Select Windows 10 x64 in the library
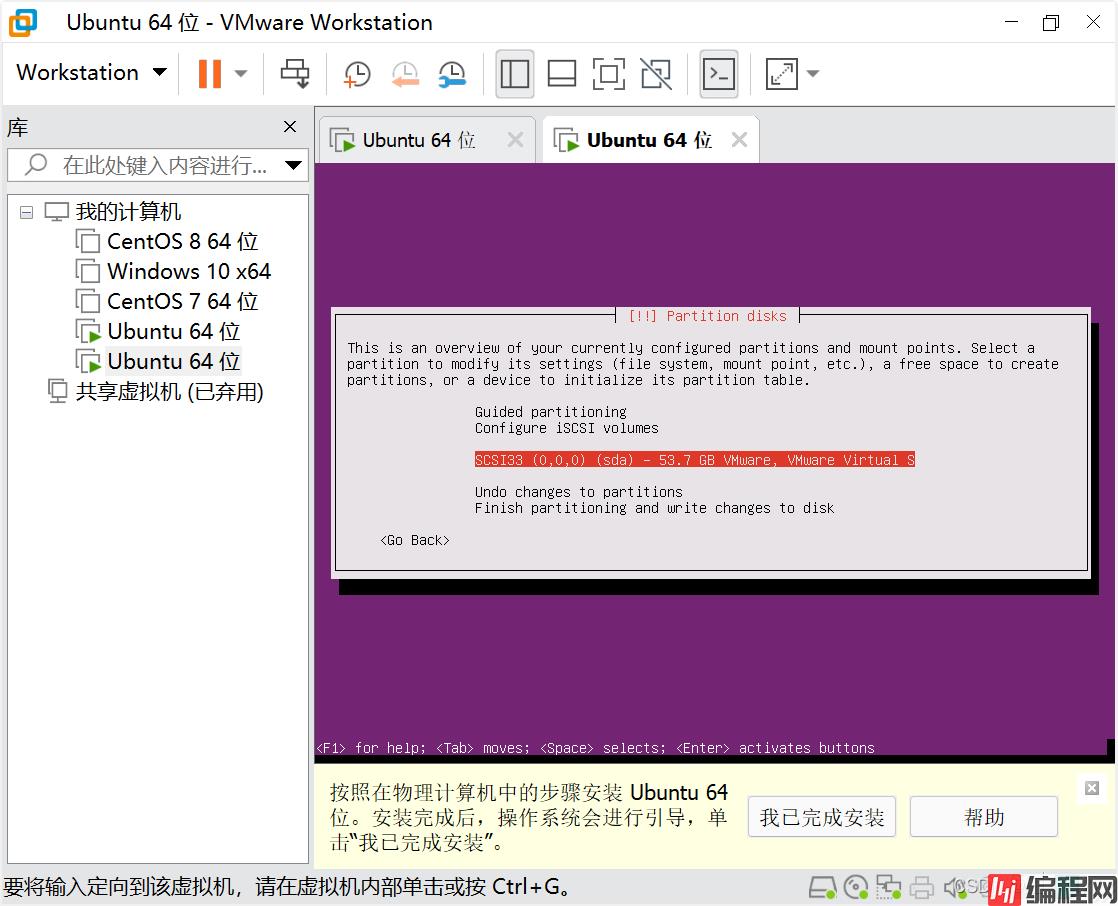This screenshot has width=1118, height=906. click(188, 271)
